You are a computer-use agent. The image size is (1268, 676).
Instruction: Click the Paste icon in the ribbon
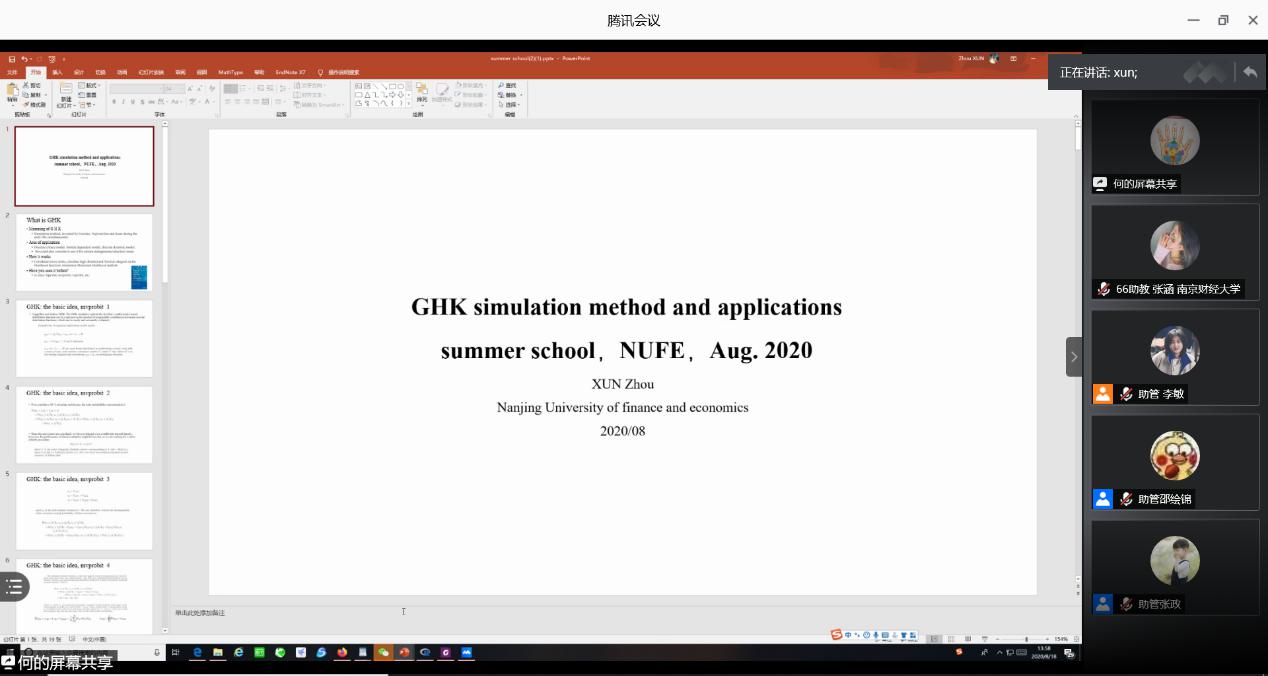pos(13,93)
